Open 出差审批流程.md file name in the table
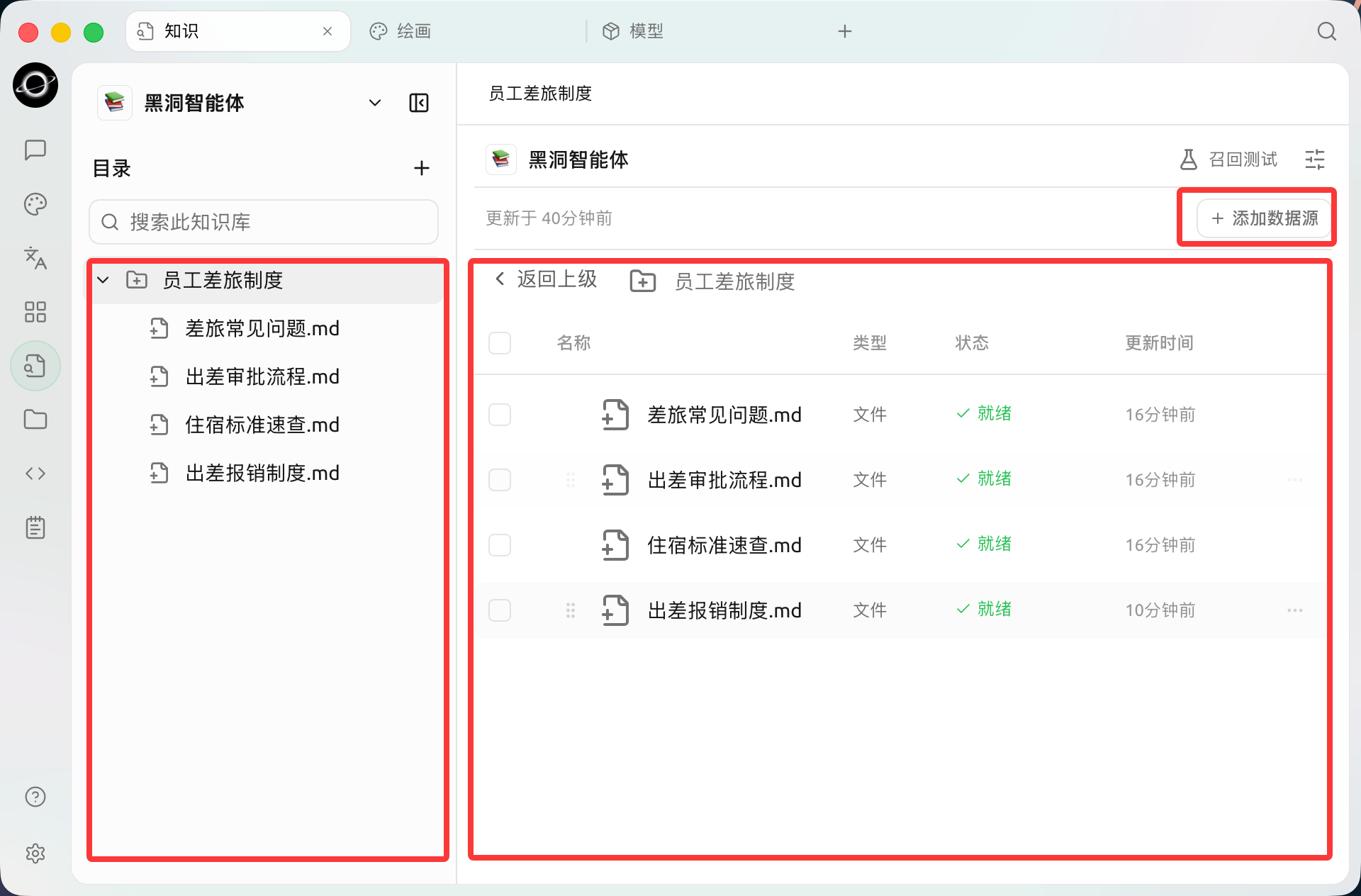1361x896 pixels. 724,480
